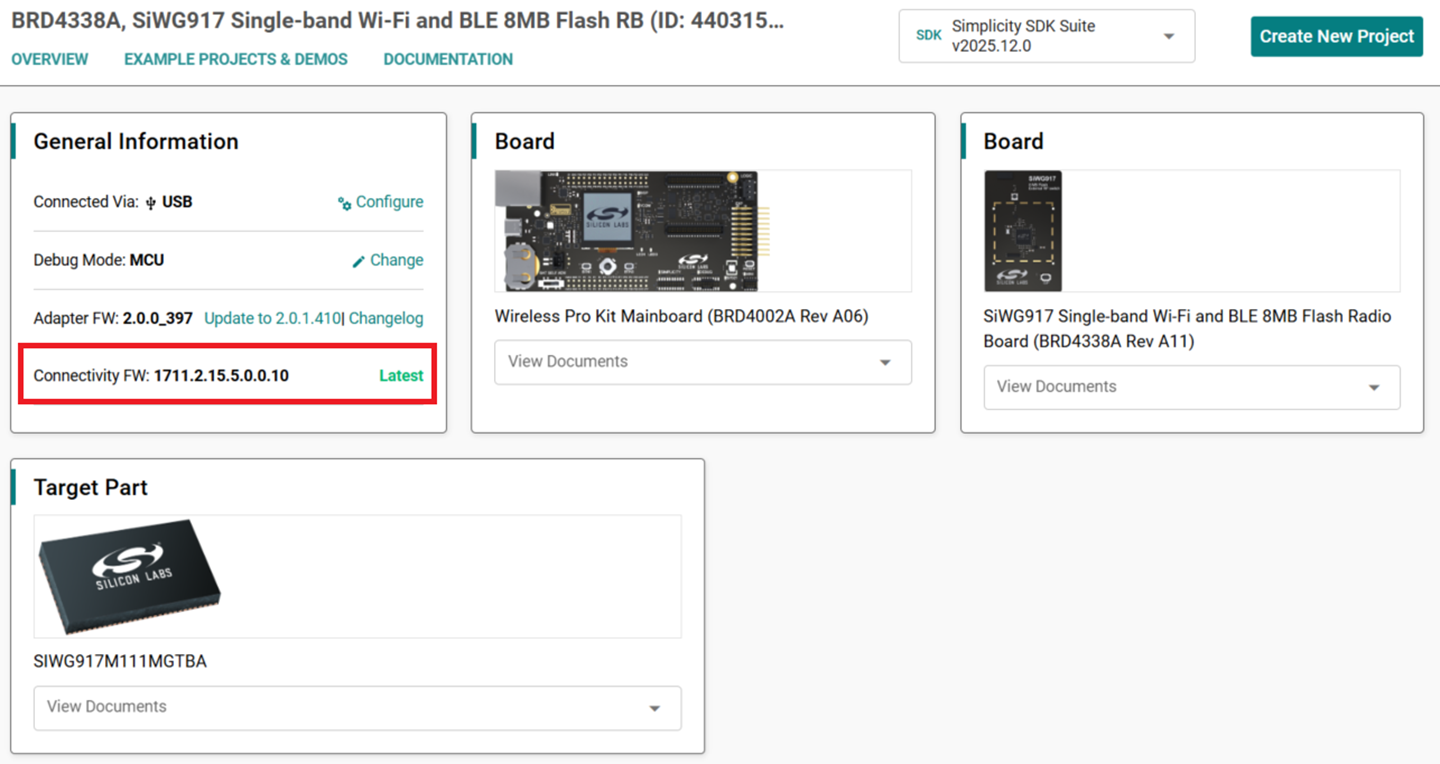Click the gear icon beside Configure

[x=345, y=203]
